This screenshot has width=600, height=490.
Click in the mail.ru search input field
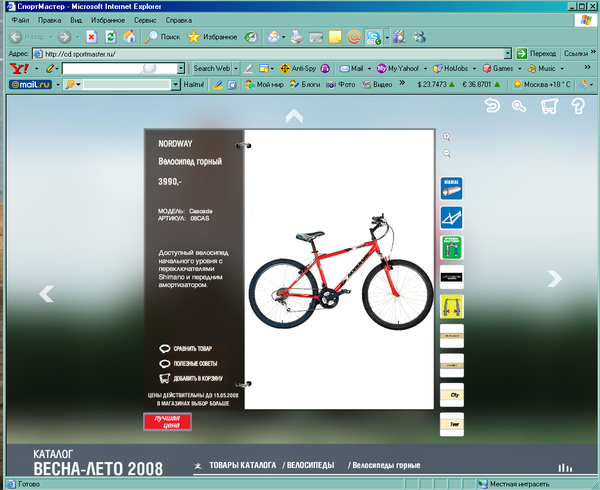point(127,85)
